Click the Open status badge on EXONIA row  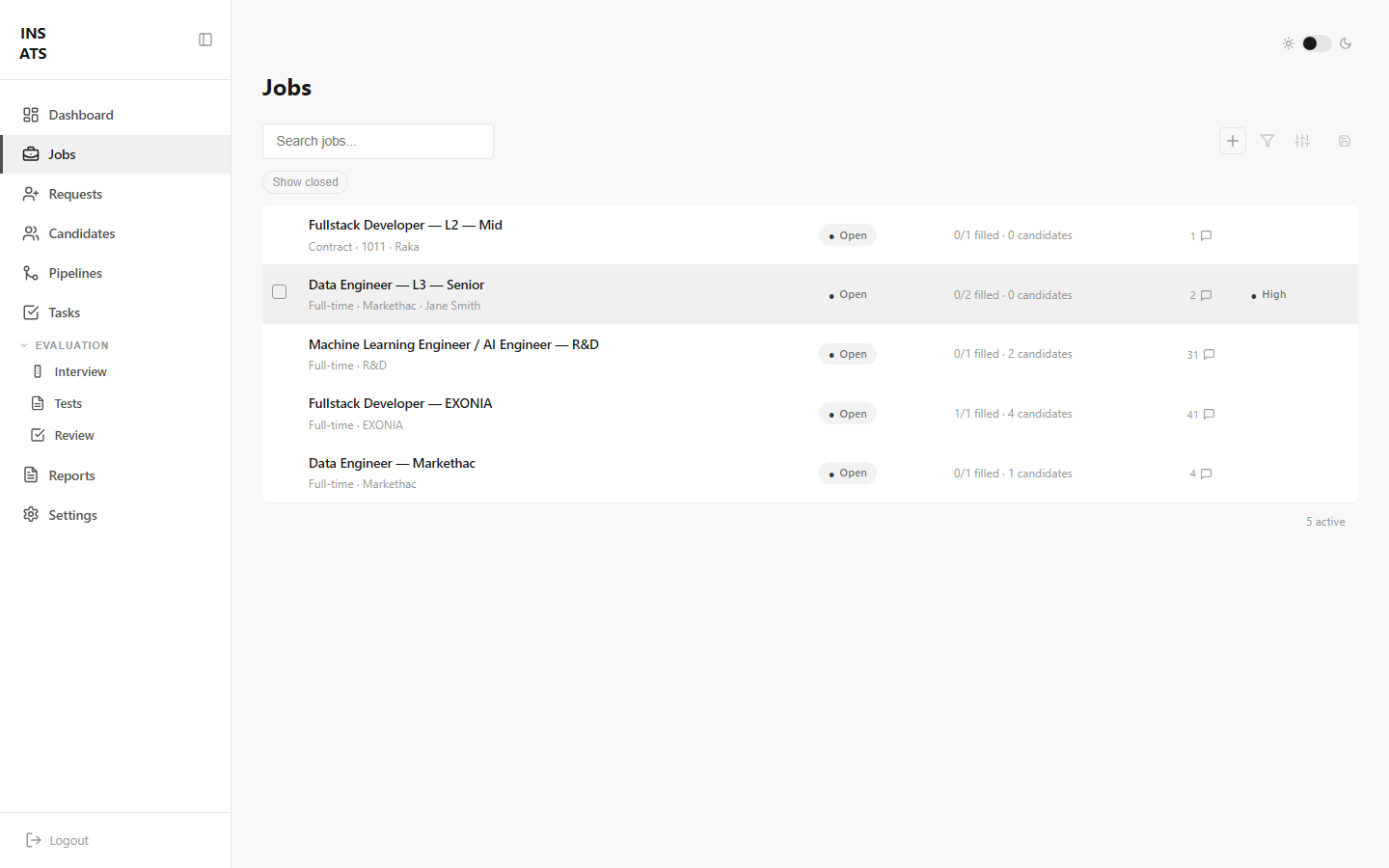(848, 414)
